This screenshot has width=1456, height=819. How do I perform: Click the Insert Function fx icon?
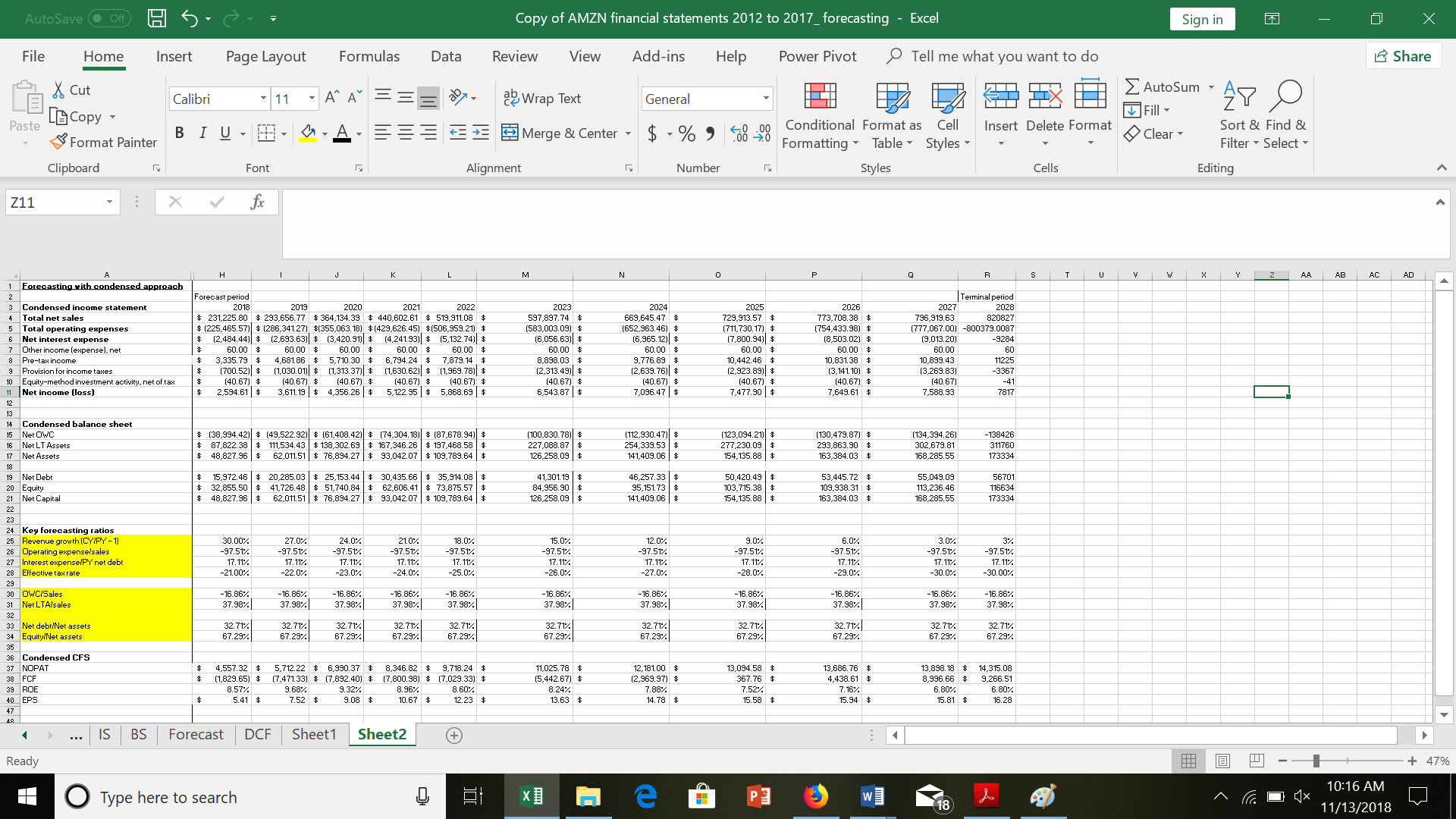(x=257, y=202)
